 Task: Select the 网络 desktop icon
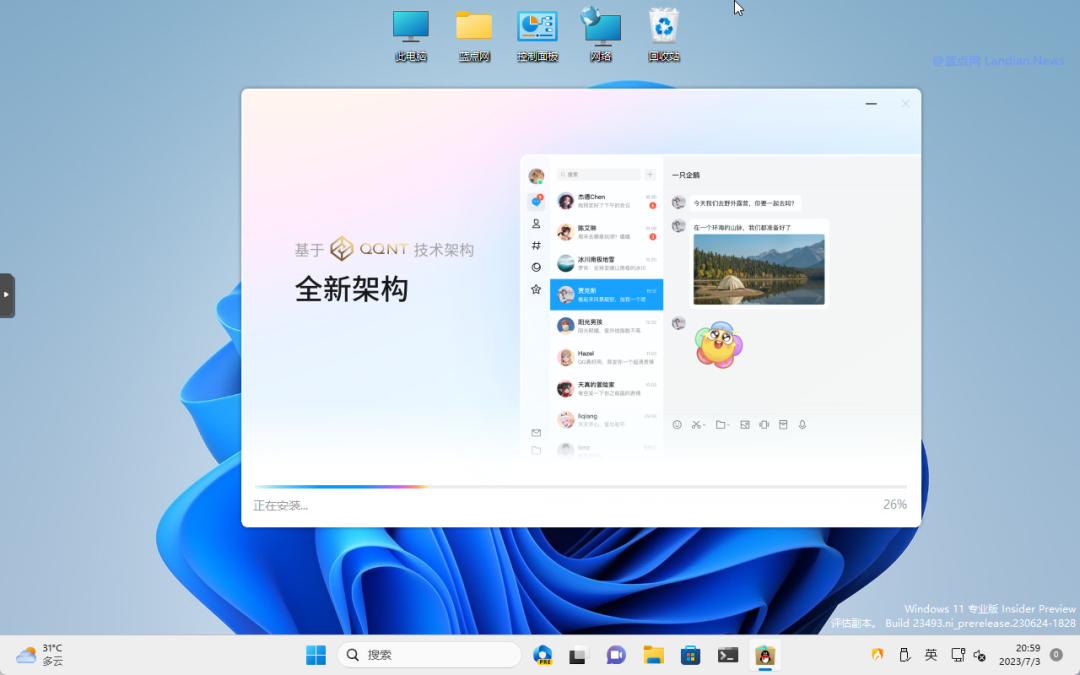[x=601, y=36]
